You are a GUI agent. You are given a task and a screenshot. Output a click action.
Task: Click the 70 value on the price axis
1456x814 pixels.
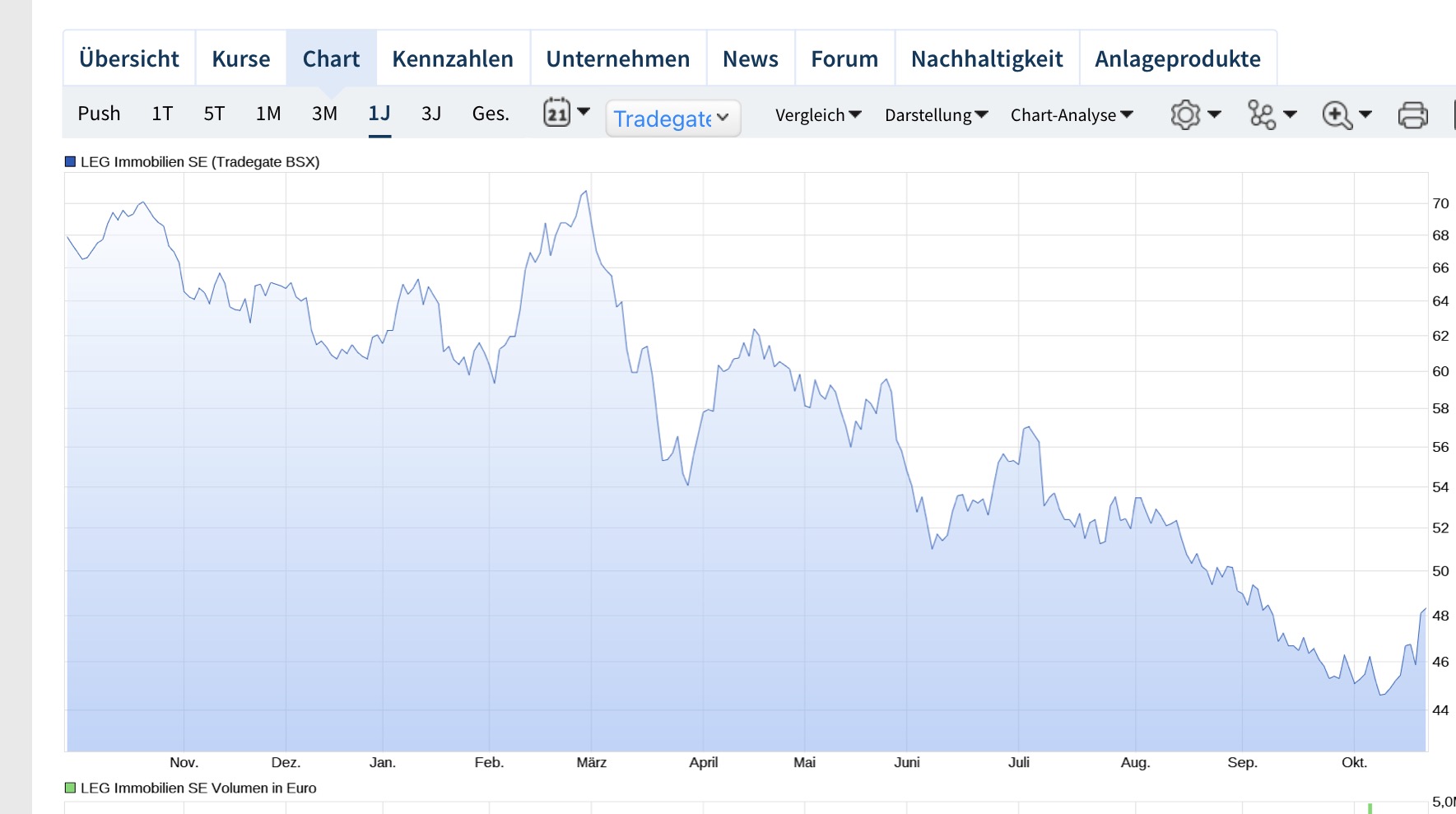pos(1440,203)
